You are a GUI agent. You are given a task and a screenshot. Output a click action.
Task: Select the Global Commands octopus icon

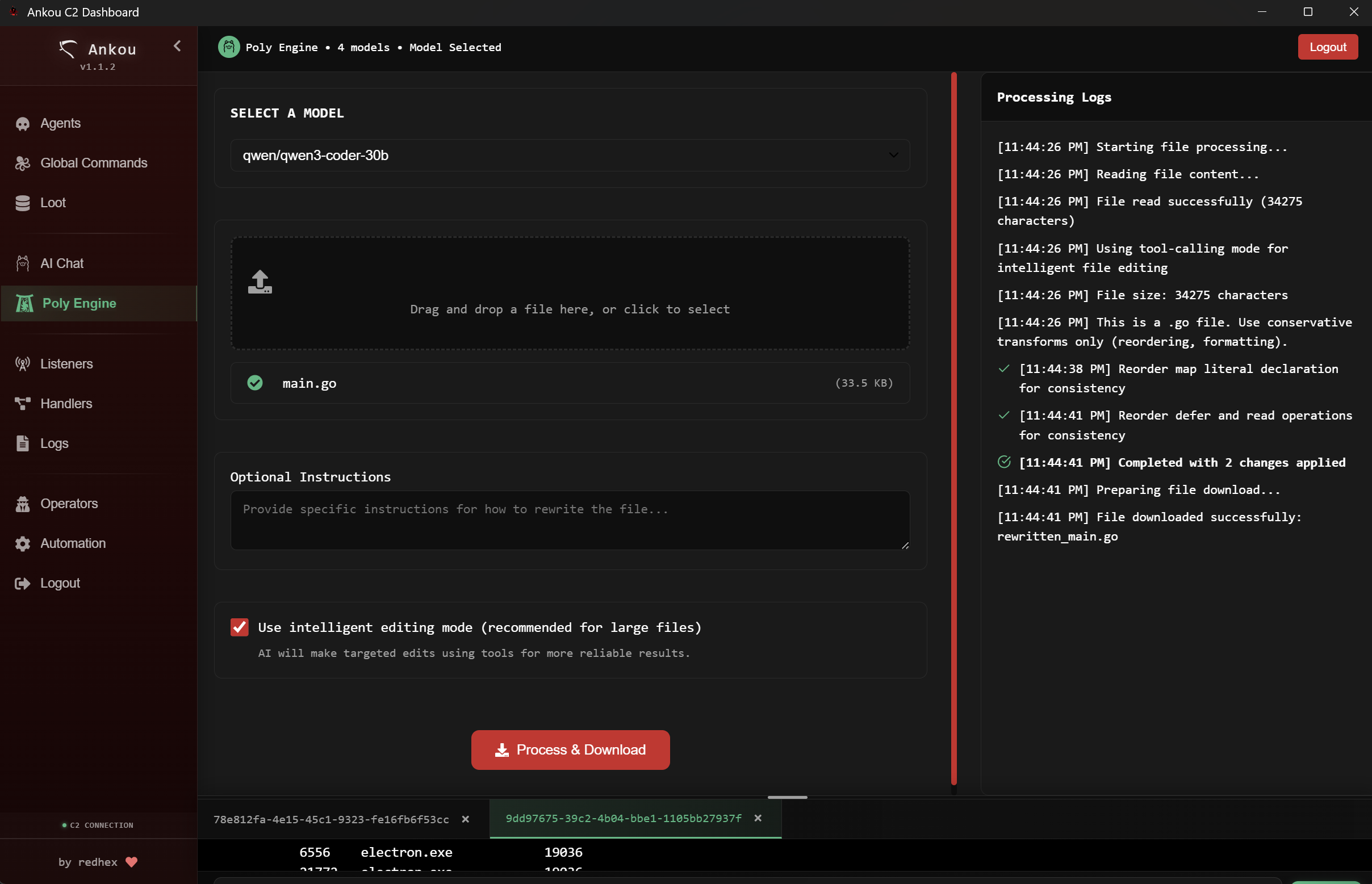click(x=22, y=163)
